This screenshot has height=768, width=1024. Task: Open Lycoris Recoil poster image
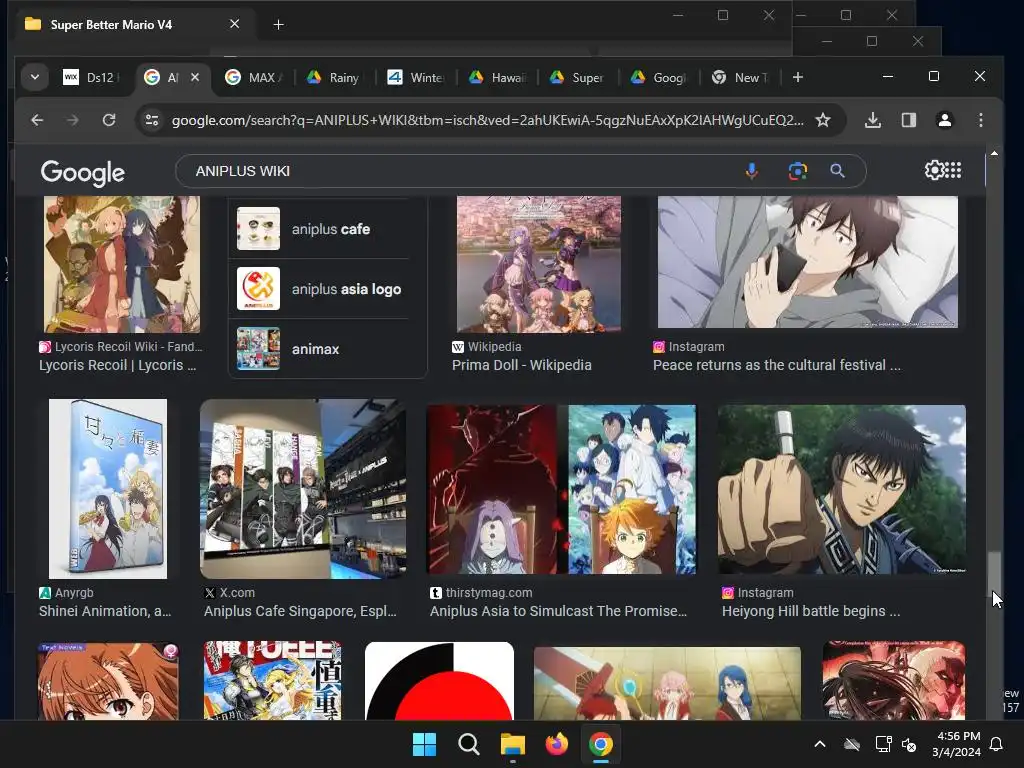[122, 264]
